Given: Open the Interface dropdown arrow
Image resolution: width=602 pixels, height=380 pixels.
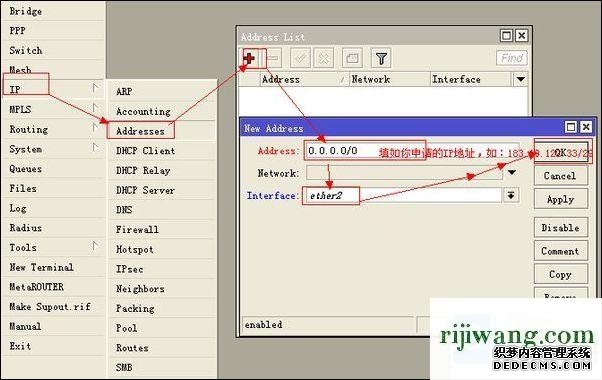Looking at the screenshot, I should click(511, 195).
